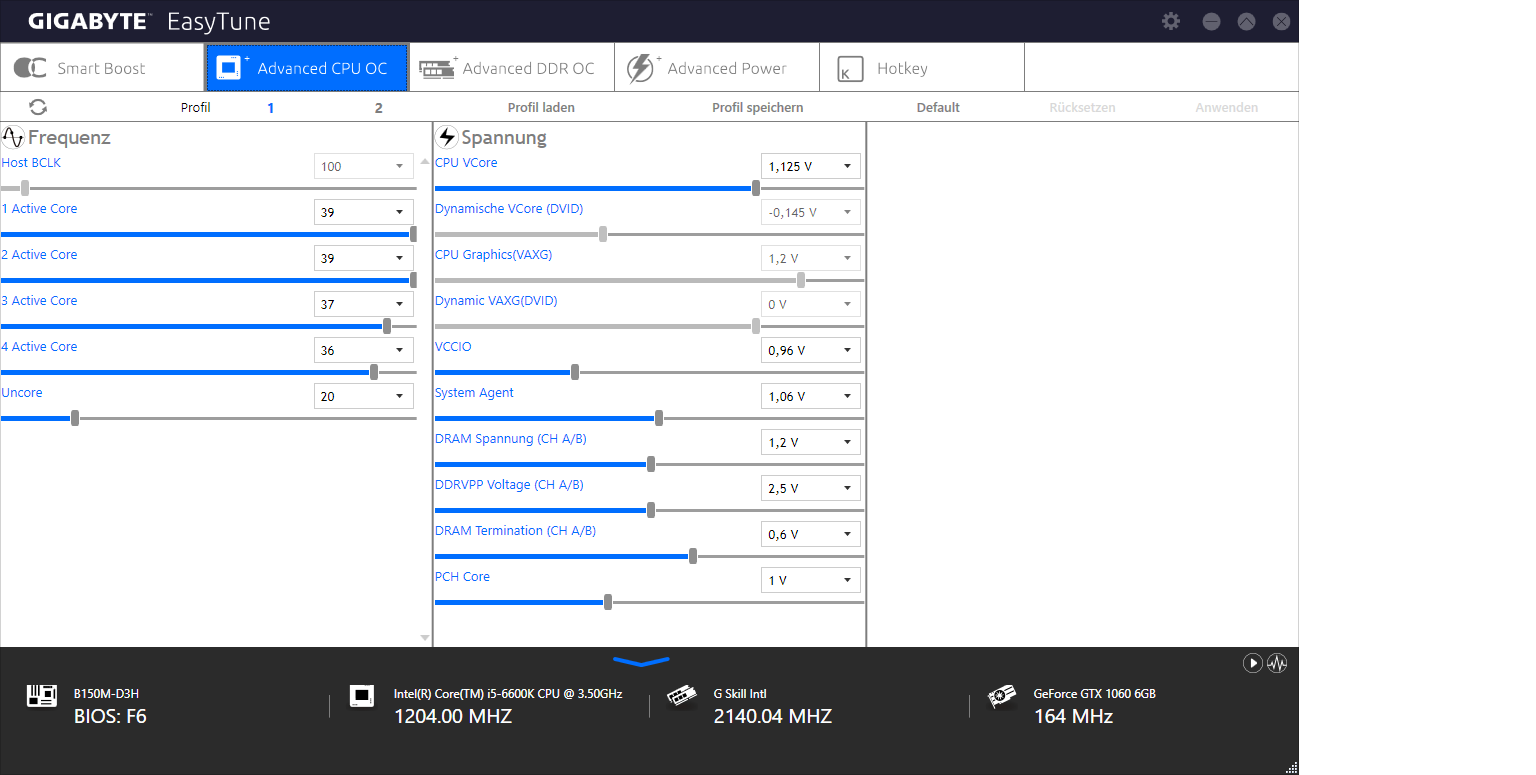Click the graphics card icon beside GeForce GTX
The width and height of the screenshot is (1536, 775).
pos(1002,696)
